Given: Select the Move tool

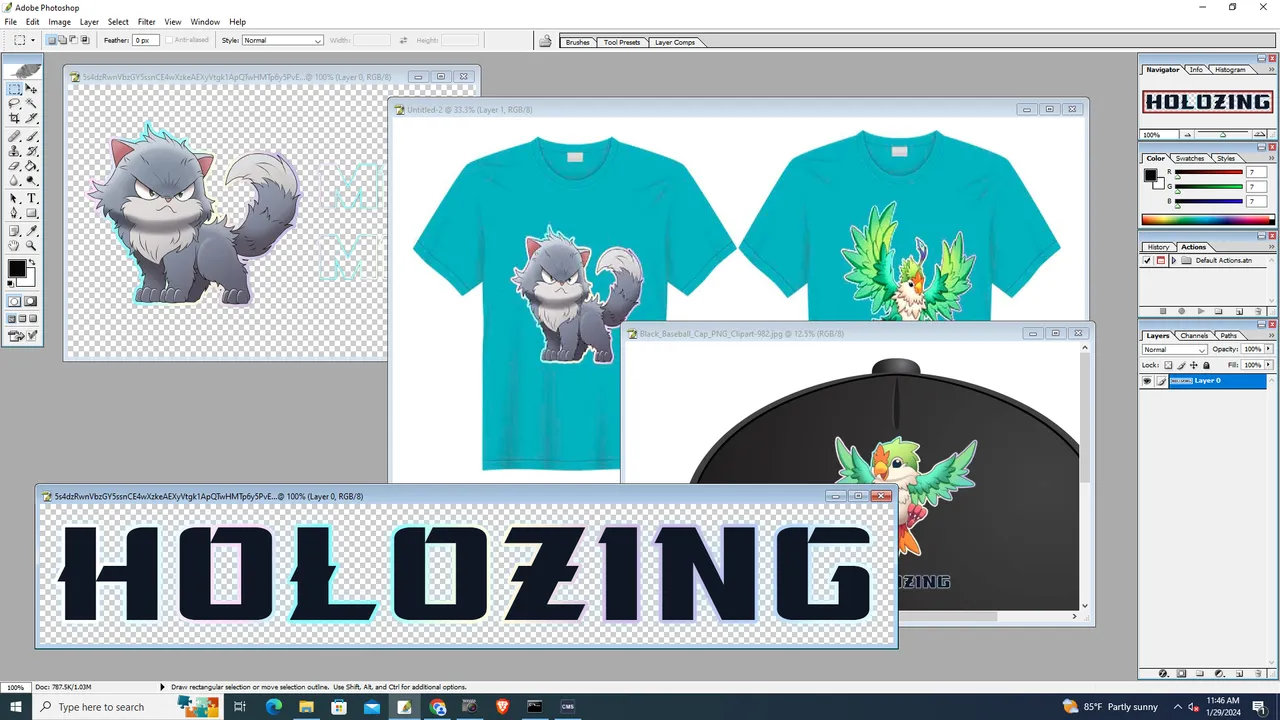Looking at the screenshot, I should click(31, 89).
